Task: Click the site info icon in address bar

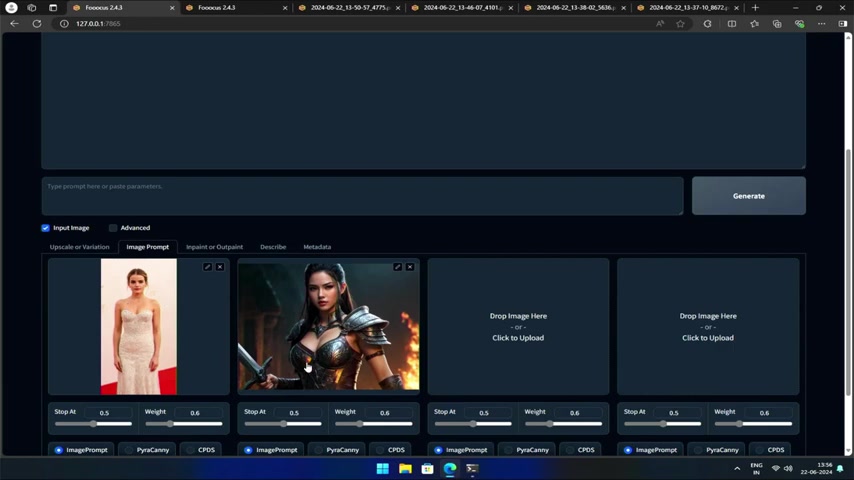Action: point(64,24)
